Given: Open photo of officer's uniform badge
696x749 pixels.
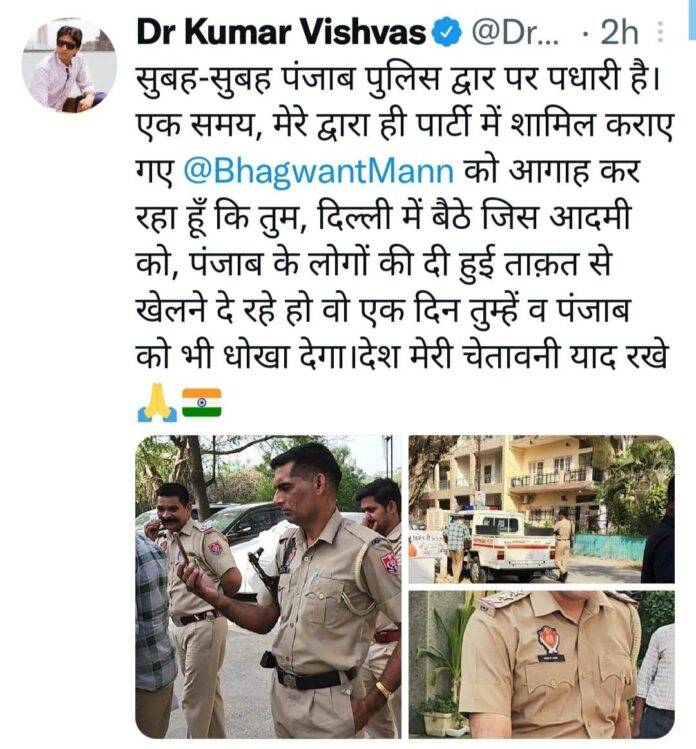Looking at the screenshot, I should (x=541, y=664).
